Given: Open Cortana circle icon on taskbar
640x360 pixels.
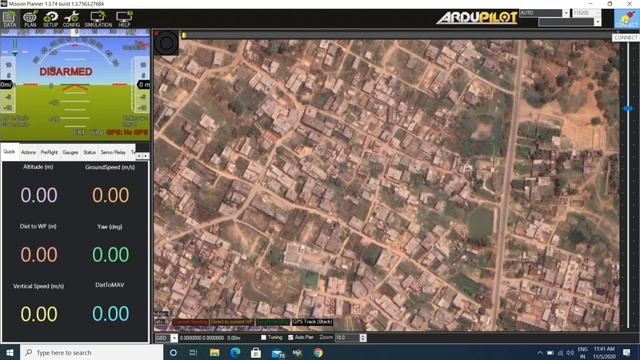Looking at the screenshot, I should click(173, 352).
